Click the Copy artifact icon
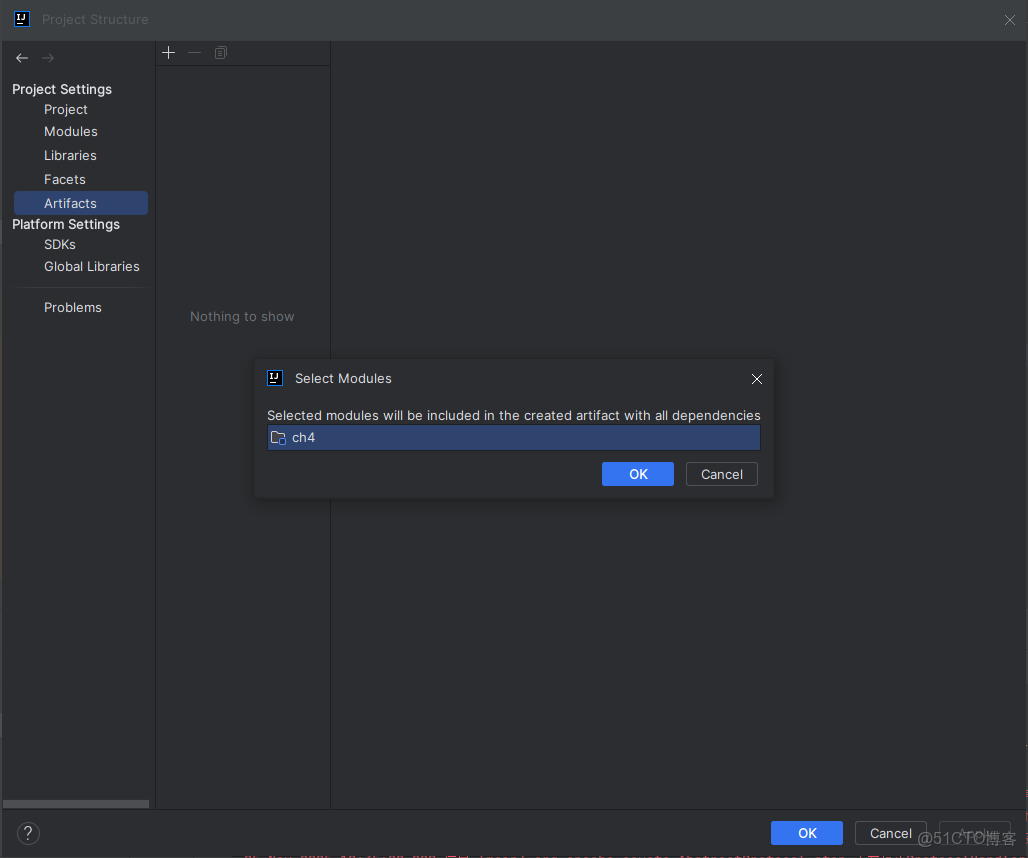 (221, 53)
